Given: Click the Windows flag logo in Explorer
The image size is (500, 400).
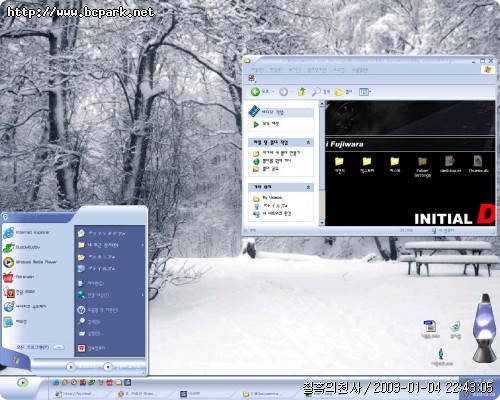Looking at the screenshot, I should click(487, 70).
